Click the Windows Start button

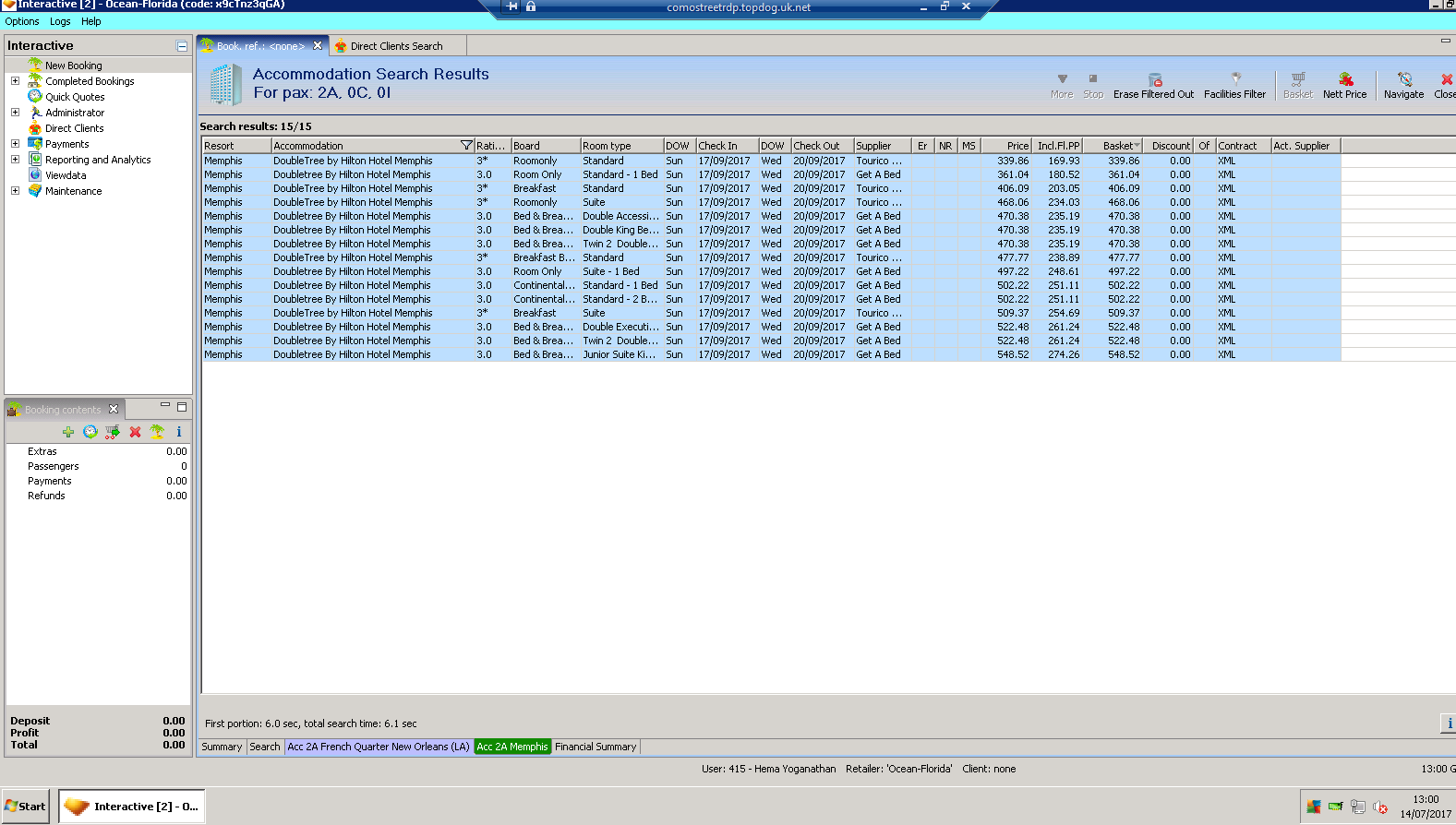point(26,807)
